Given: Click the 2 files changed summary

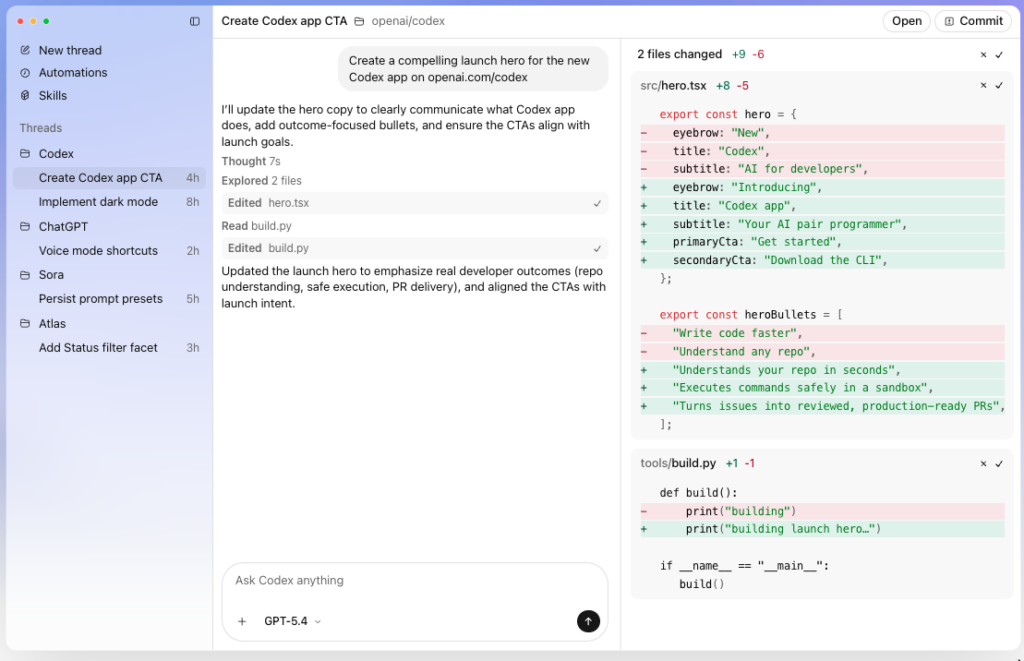Looking at the screenshot, I should (x=679, y=54).
